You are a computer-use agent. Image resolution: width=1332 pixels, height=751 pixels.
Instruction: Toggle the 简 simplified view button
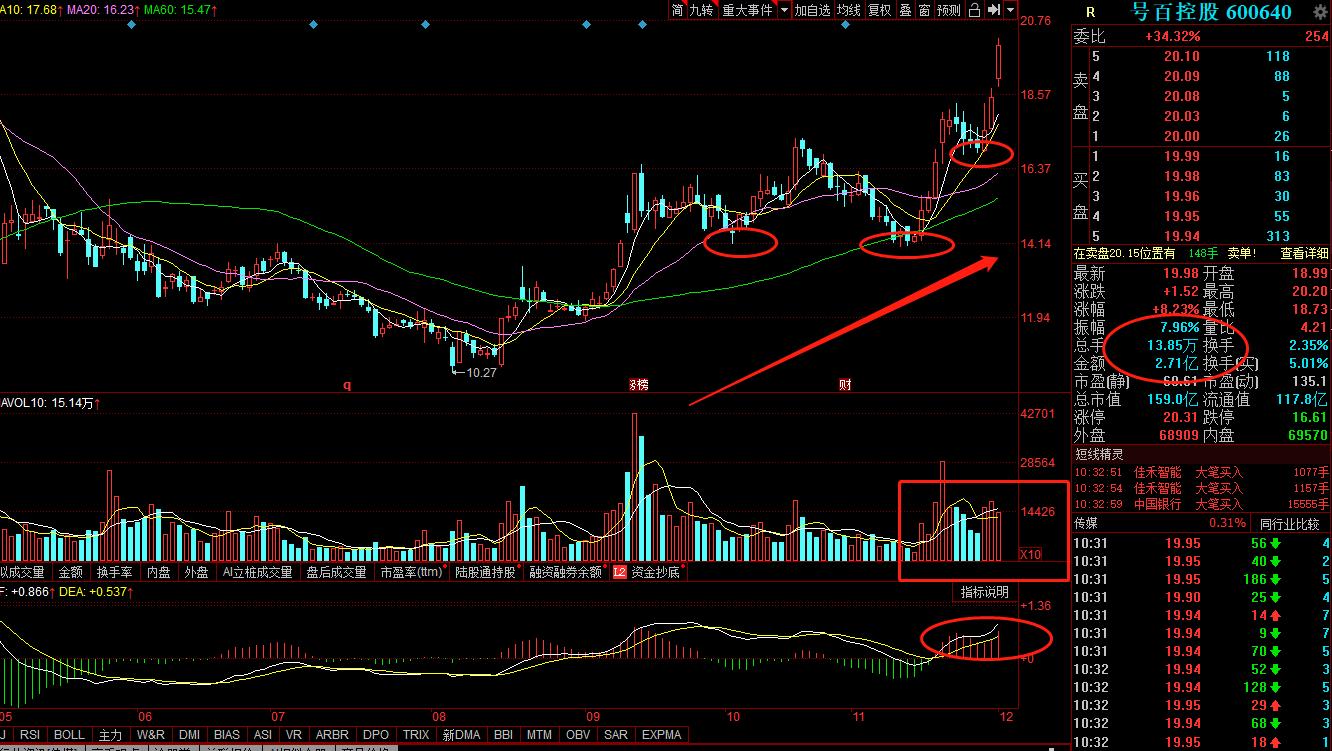pos(678,10)
